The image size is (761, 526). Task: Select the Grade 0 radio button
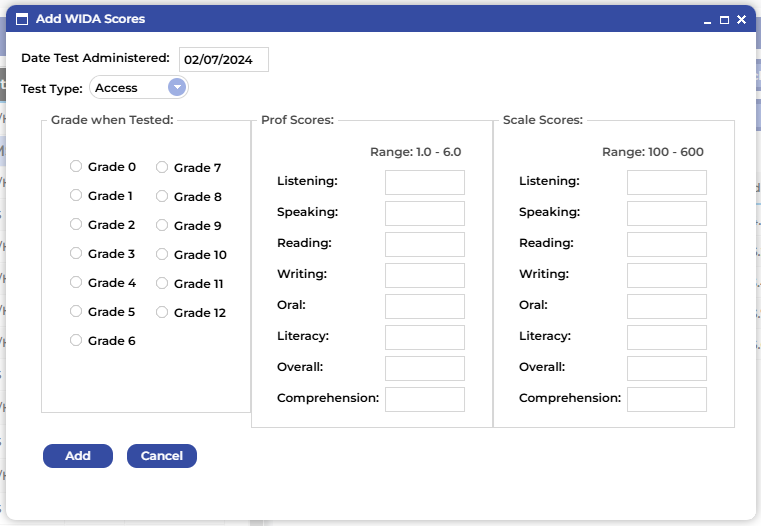tap(76, 167)
